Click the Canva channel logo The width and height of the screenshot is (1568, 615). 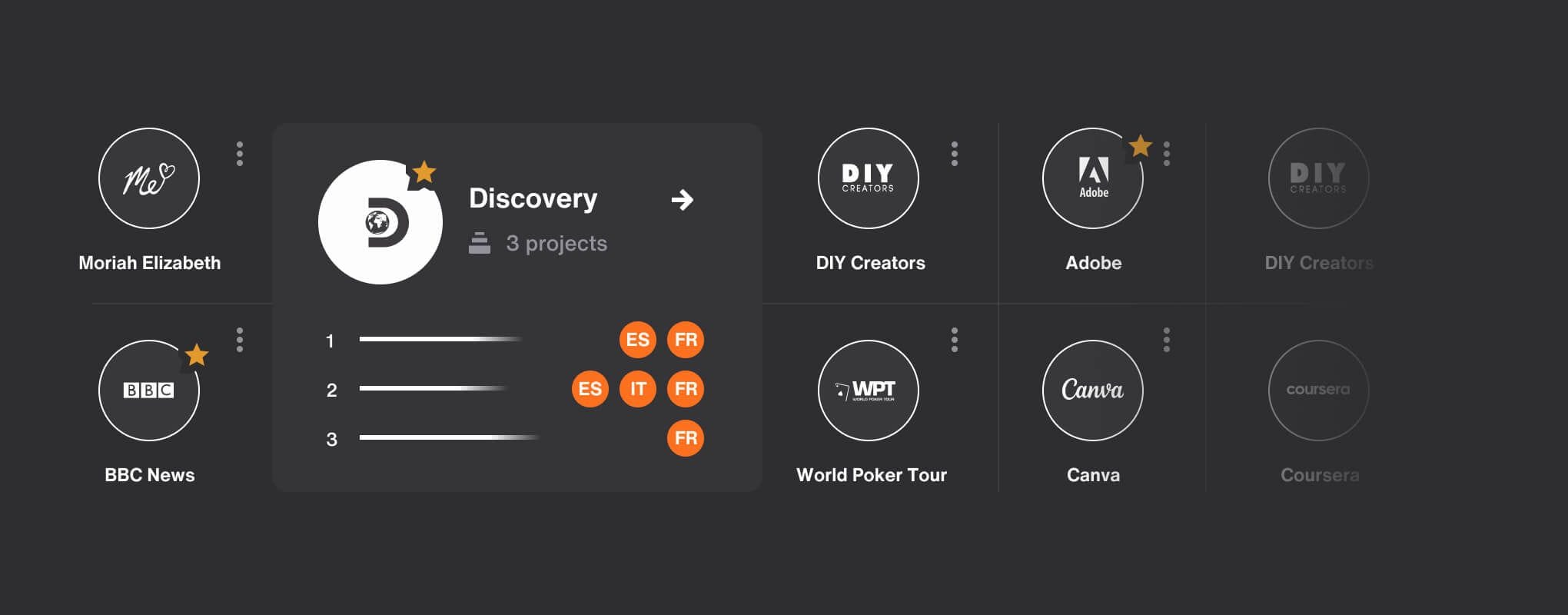[1093, 391]
